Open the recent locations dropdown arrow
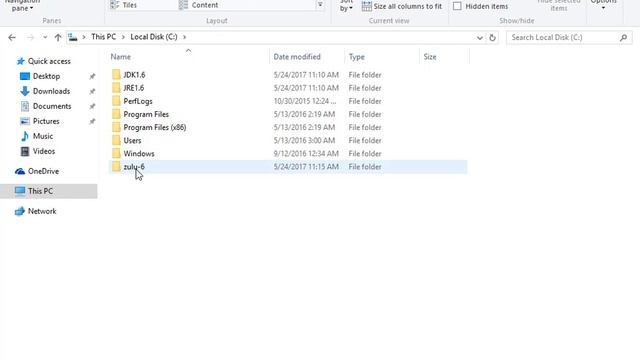The image size is (640, 360). [x=45, y=38]
